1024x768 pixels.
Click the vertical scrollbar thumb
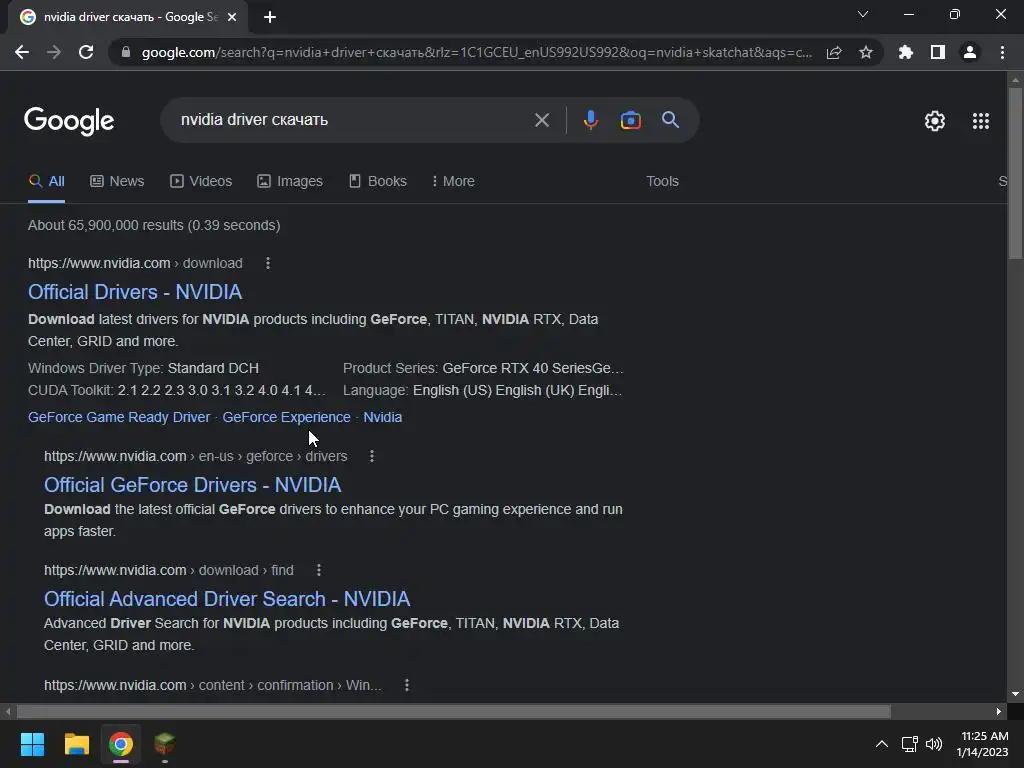point(1015,173)
